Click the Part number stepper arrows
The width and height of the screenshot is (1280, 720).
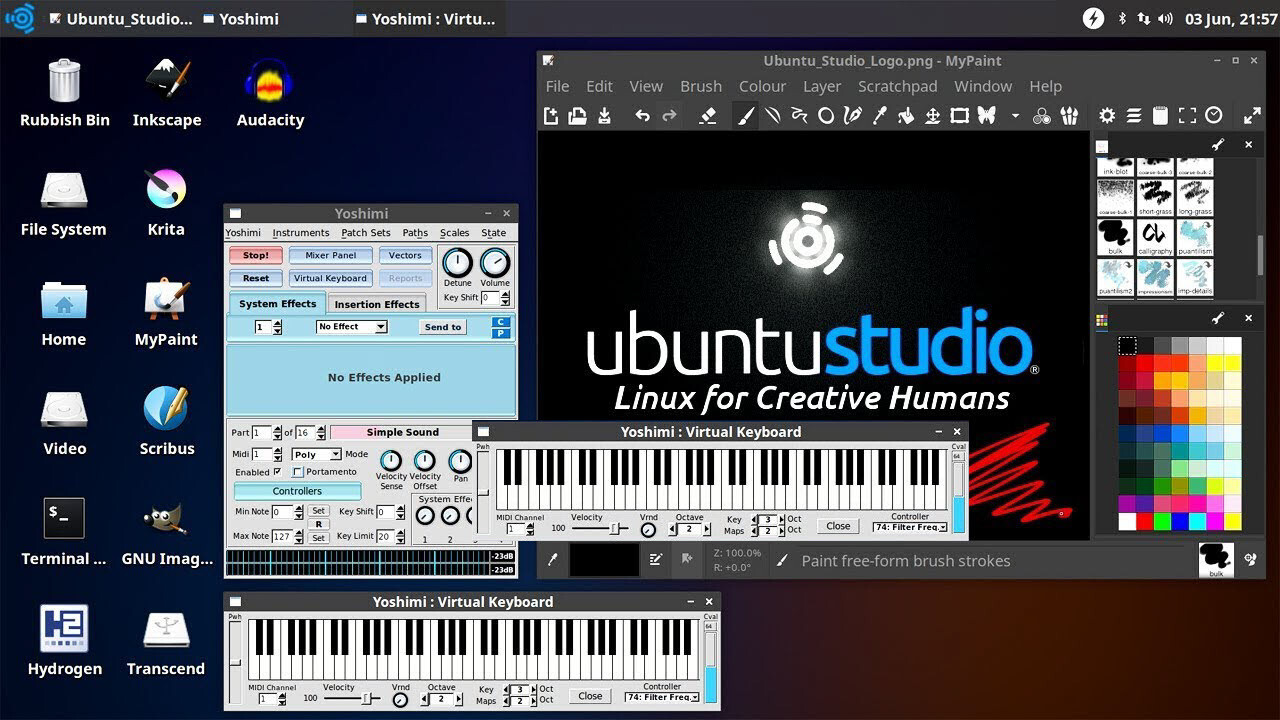click(277, 433)
